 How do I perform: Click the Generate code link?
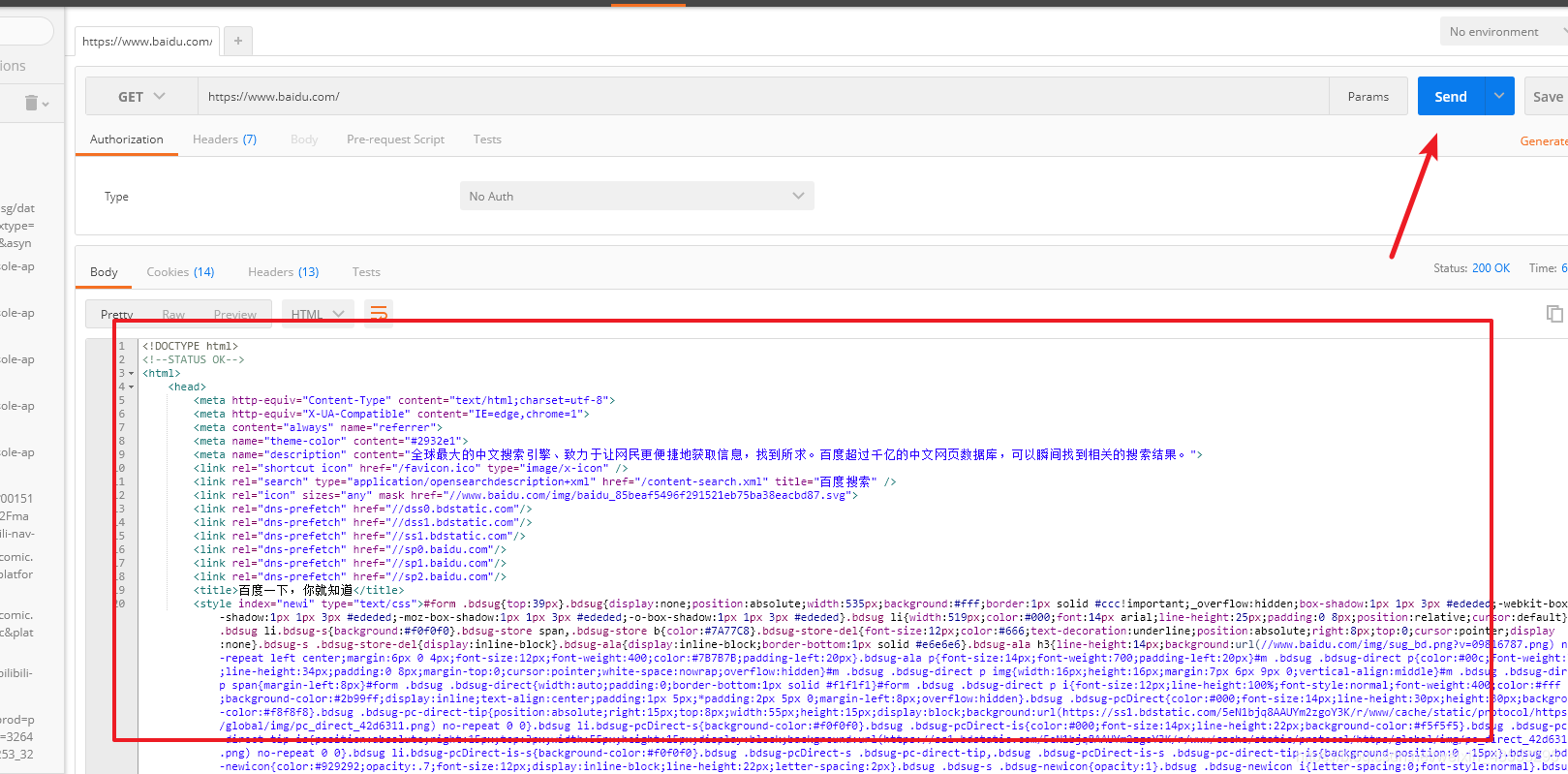1544,141
